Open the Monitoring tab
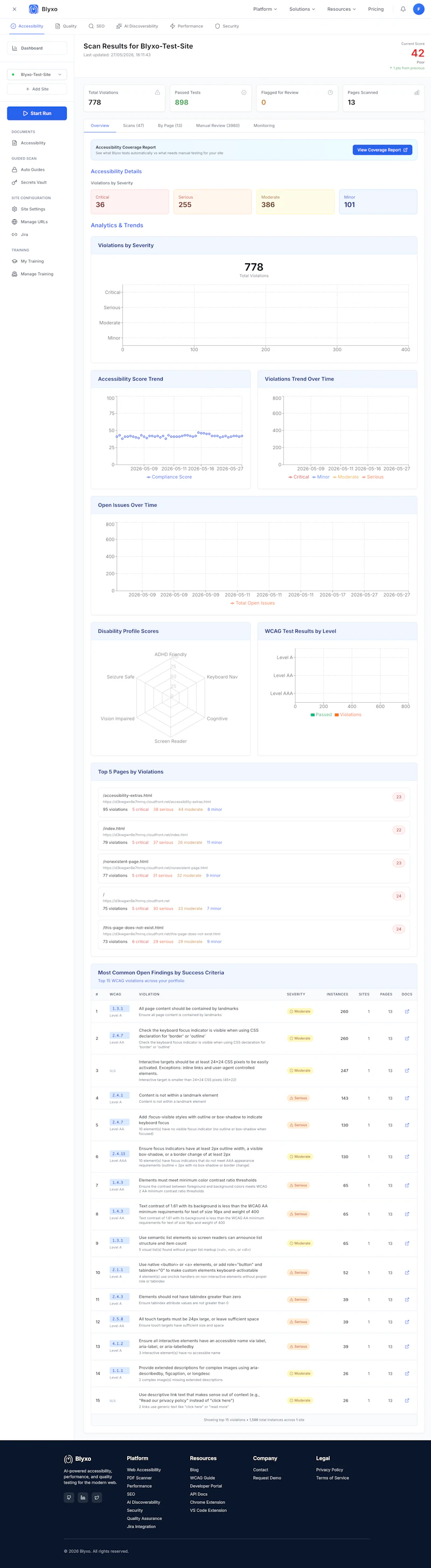Viewport: 431px width, 1568px height. click(x=263, y=125)
